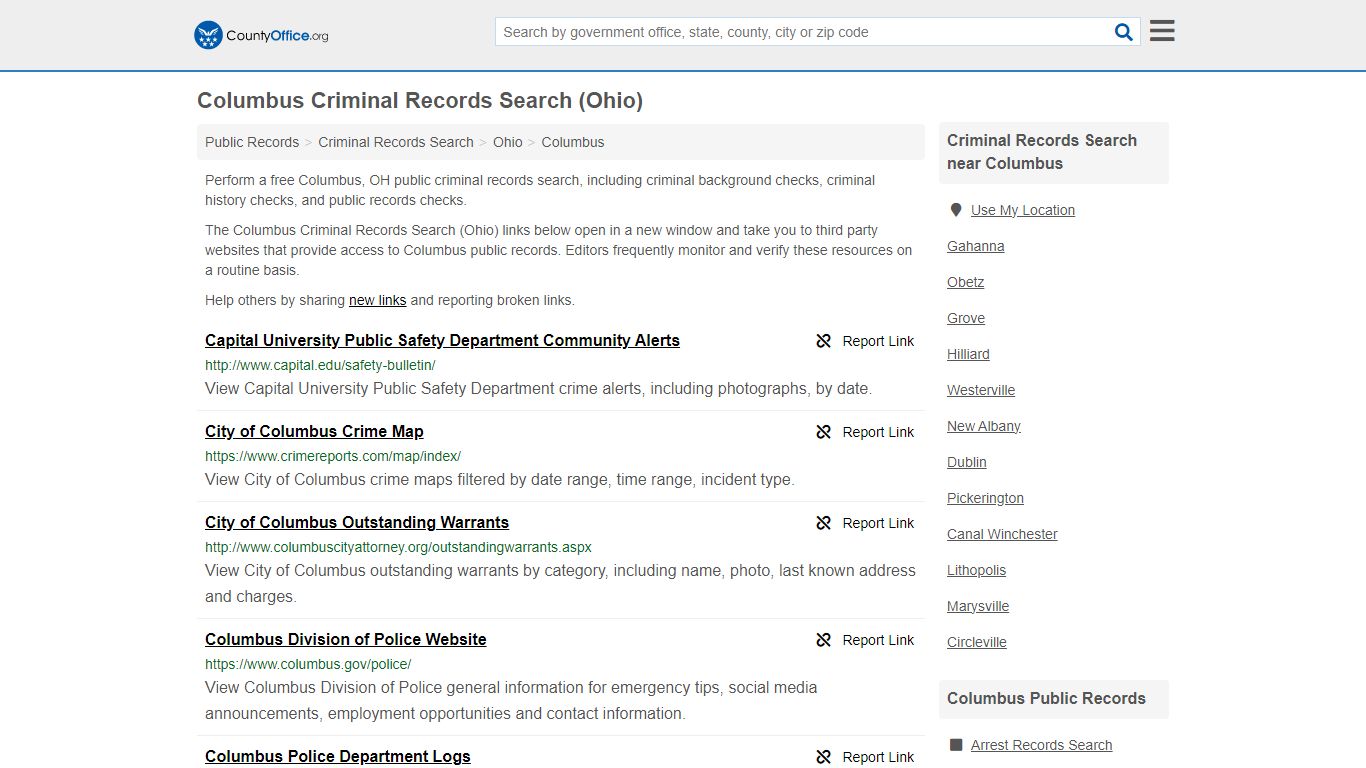Visit the columbus.gov/police URL

[308, 664]
